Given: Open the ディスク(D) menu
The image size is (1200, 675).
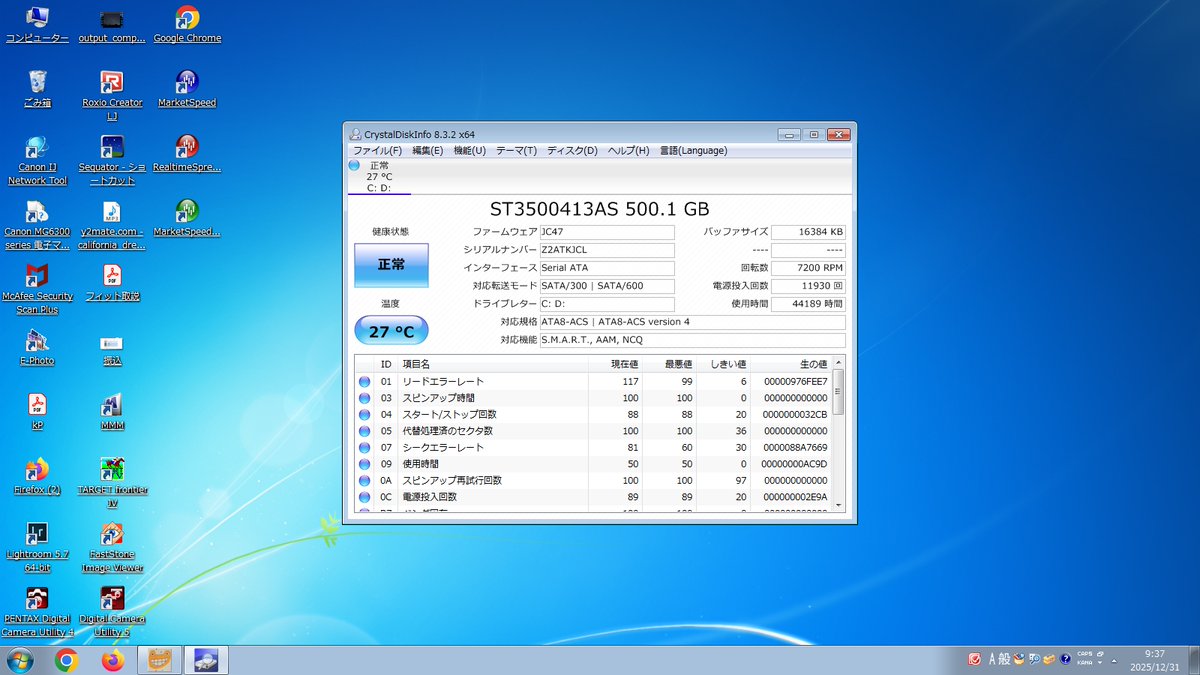Looking at the screenshot, I should tap(572, 150).
